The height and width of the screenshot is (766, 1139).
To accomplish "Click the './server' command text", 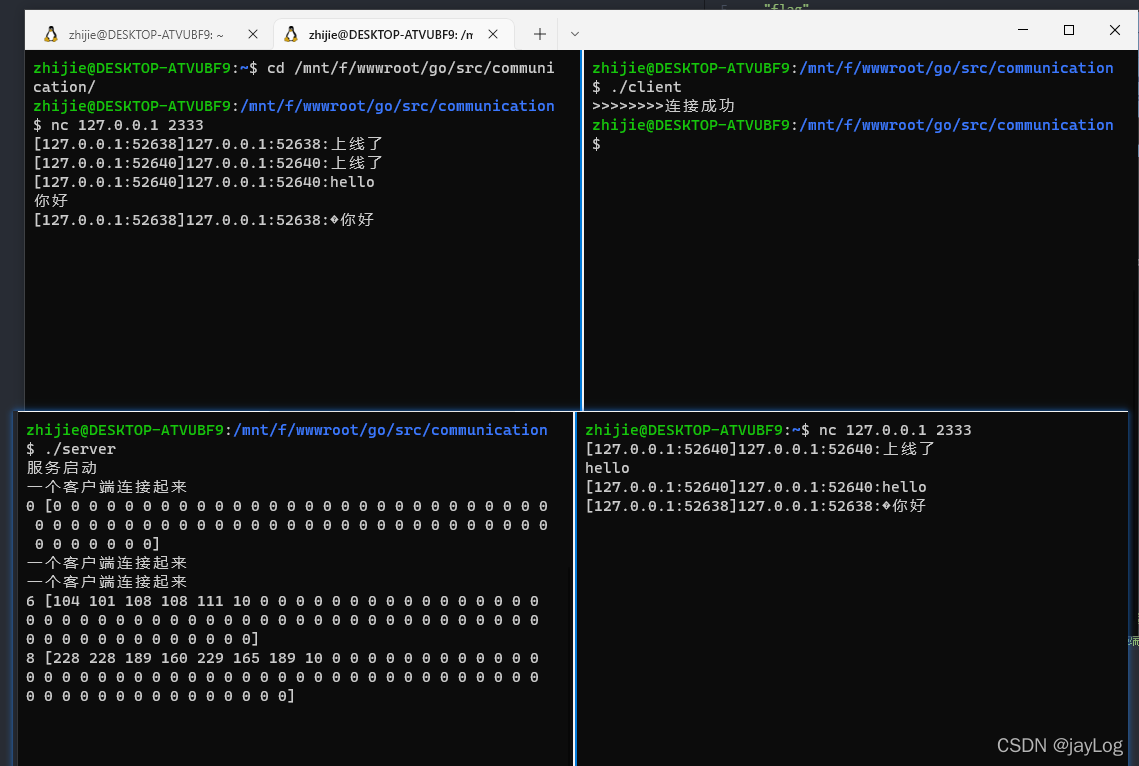I will pyautogui.click(x=80, y=449).
